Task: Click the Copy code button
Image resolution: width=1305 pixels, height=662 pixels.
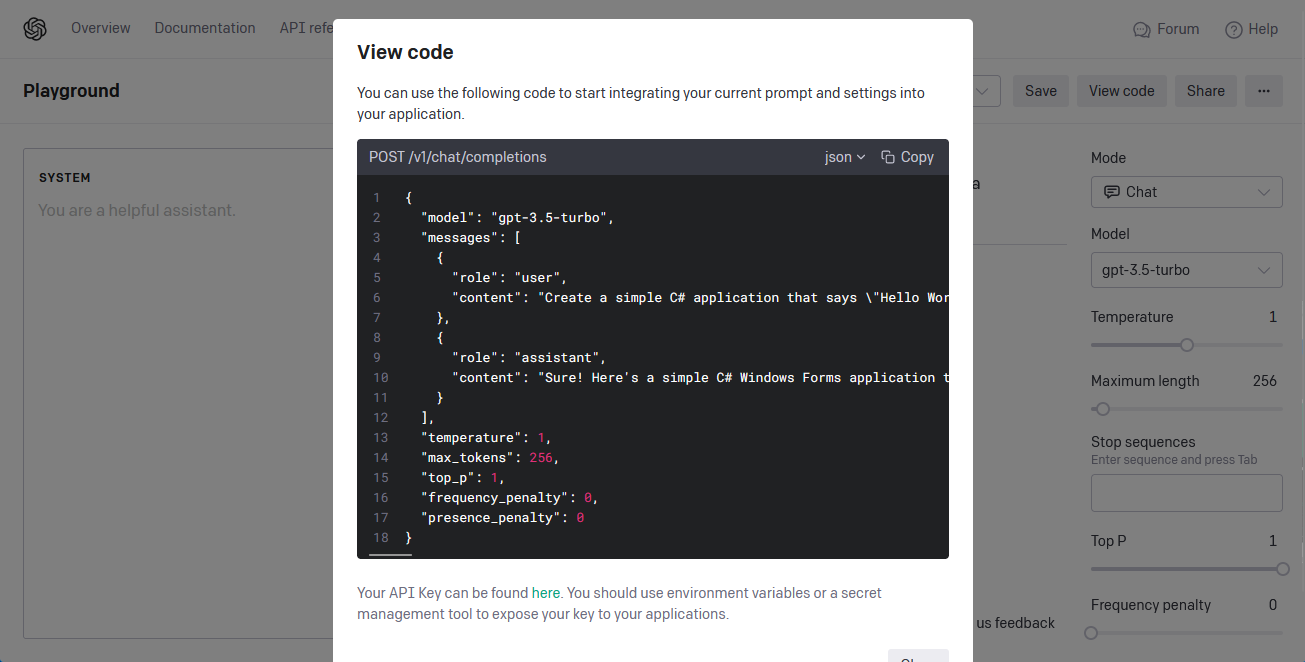Action: (x=907, y=157)
